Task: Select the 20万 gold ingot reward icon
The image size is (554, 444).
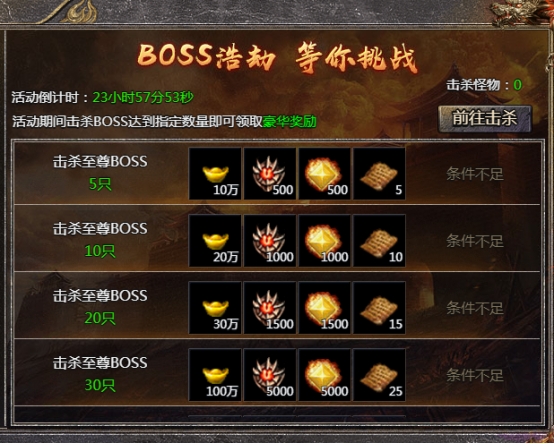Action: [x=215, y=241]
